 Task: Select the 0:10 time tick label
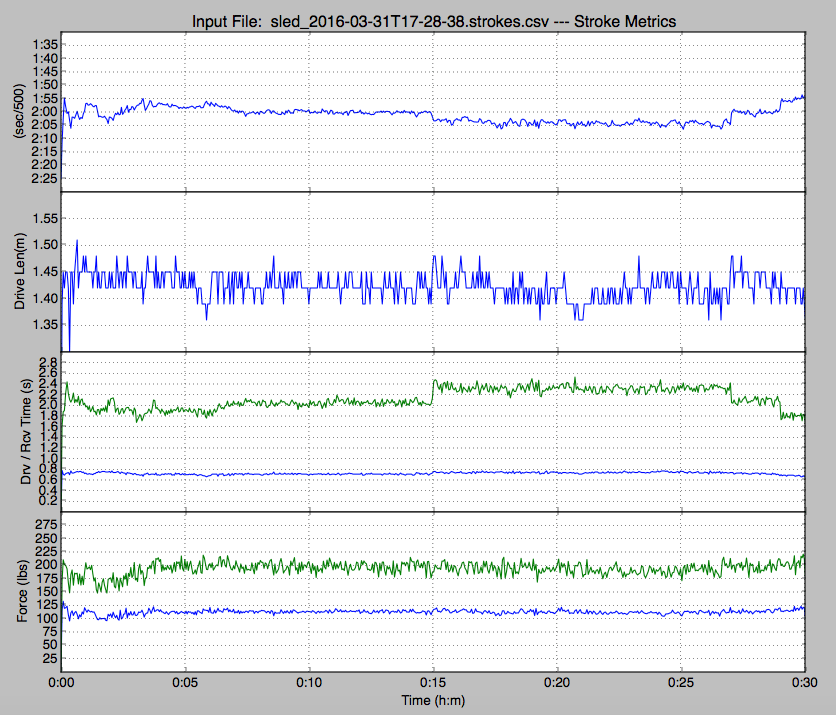310,687
